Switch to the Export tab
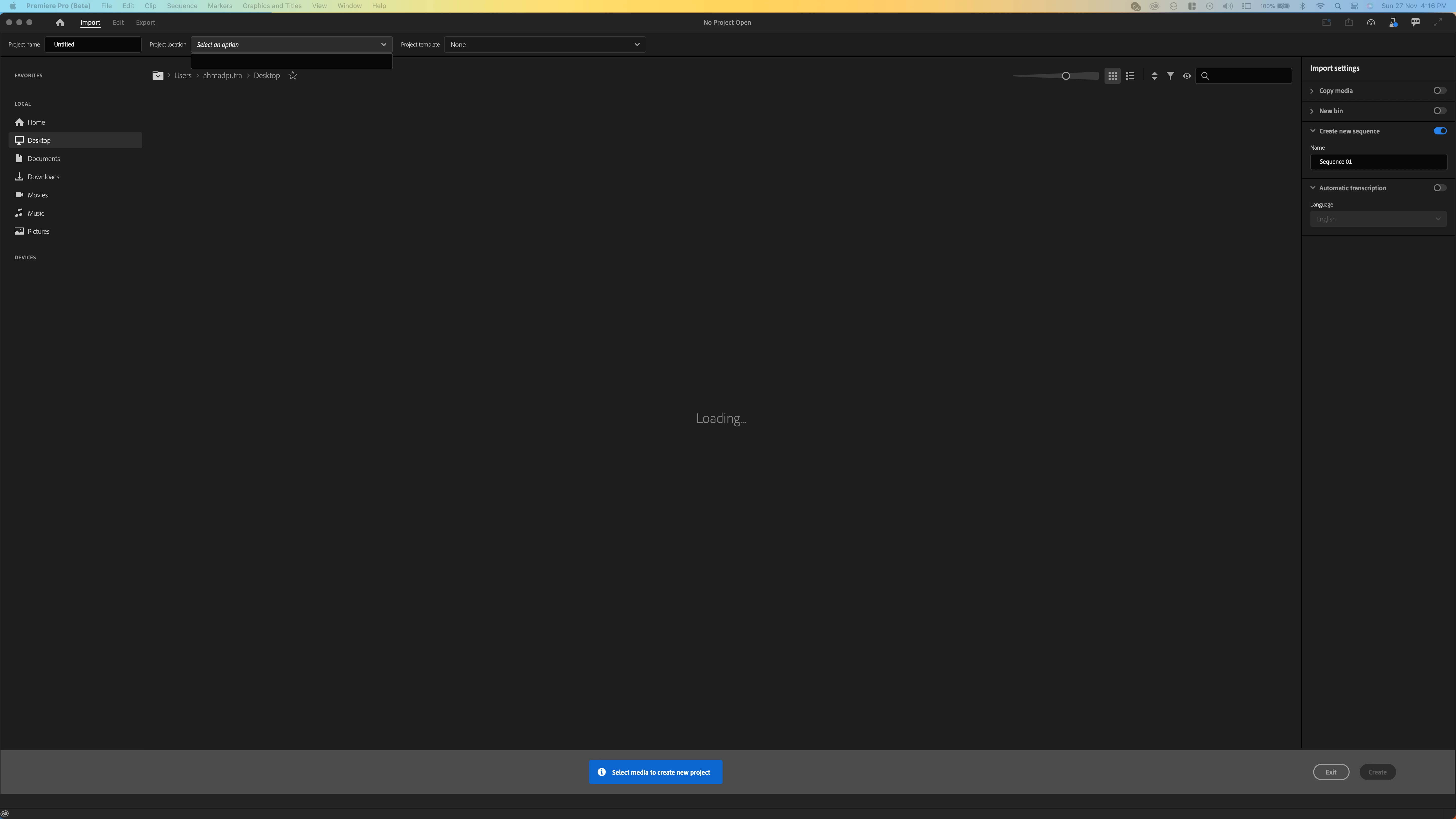This screenshot has width=1456, height=819. coord(145,22)
